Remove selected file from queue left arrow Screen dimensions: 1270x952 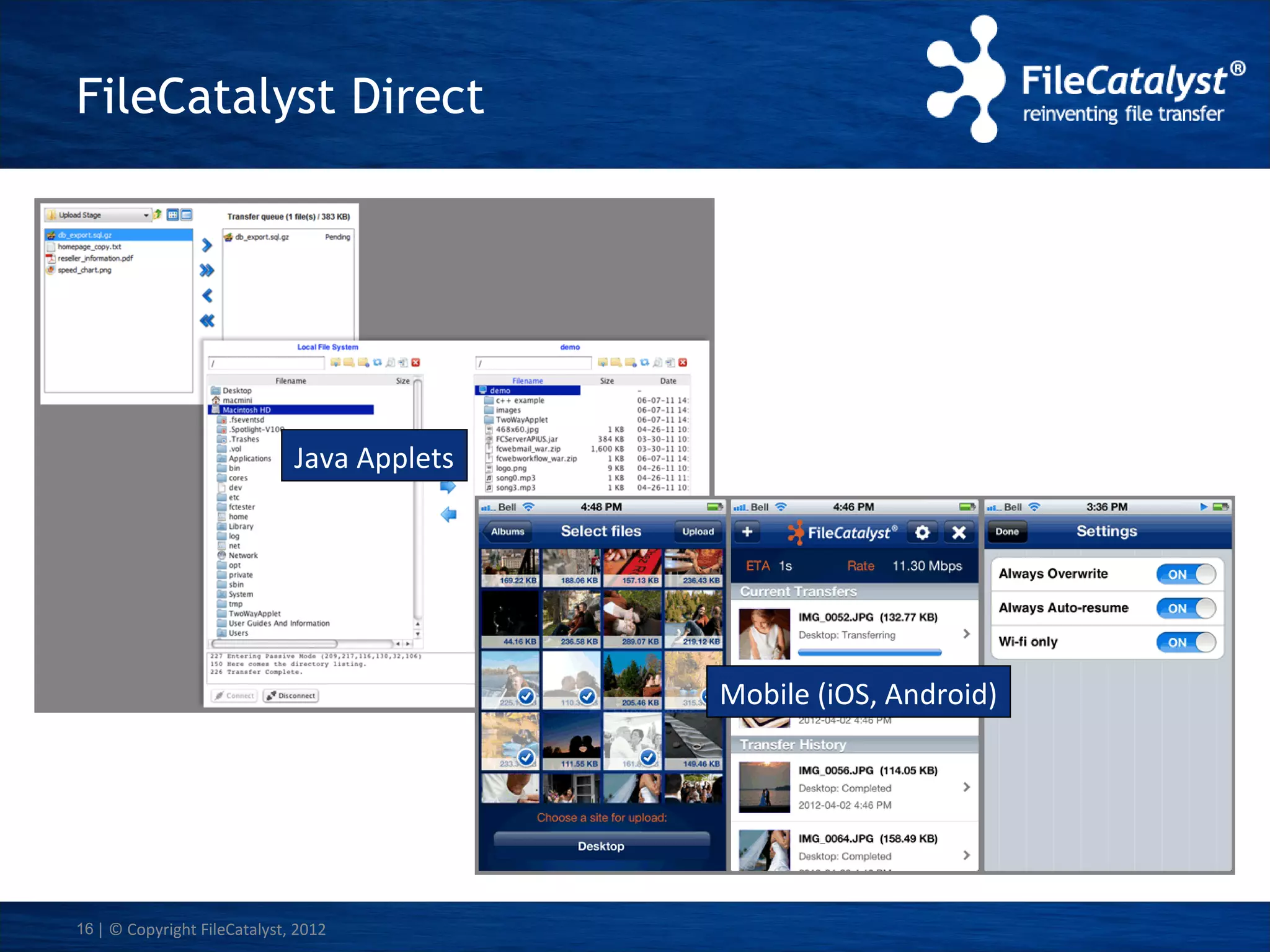(x=207, y=296)
